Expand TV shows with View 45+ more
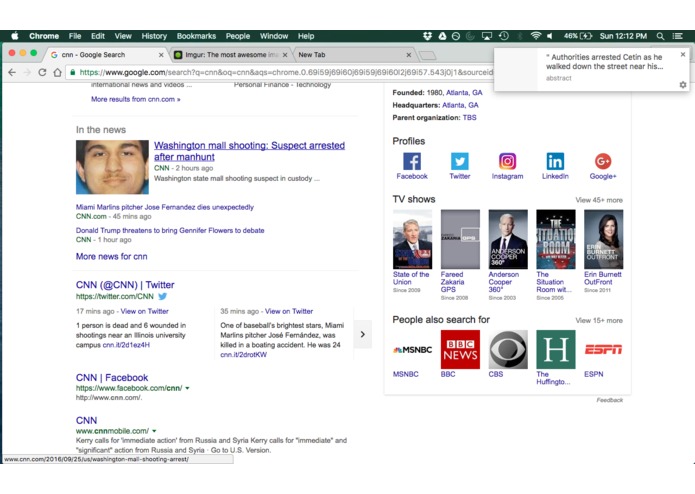 pyautogui.click(x=599, y=200)
